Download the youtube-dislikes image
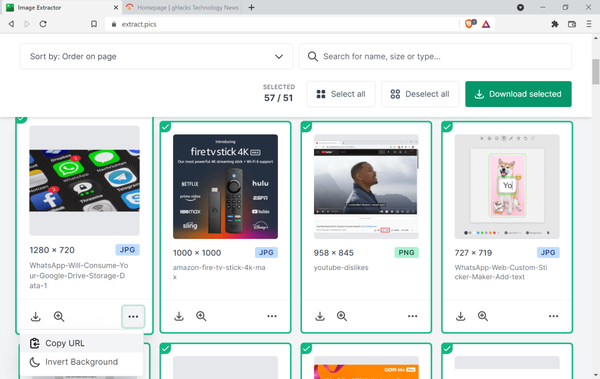 [x=320, y=316]
